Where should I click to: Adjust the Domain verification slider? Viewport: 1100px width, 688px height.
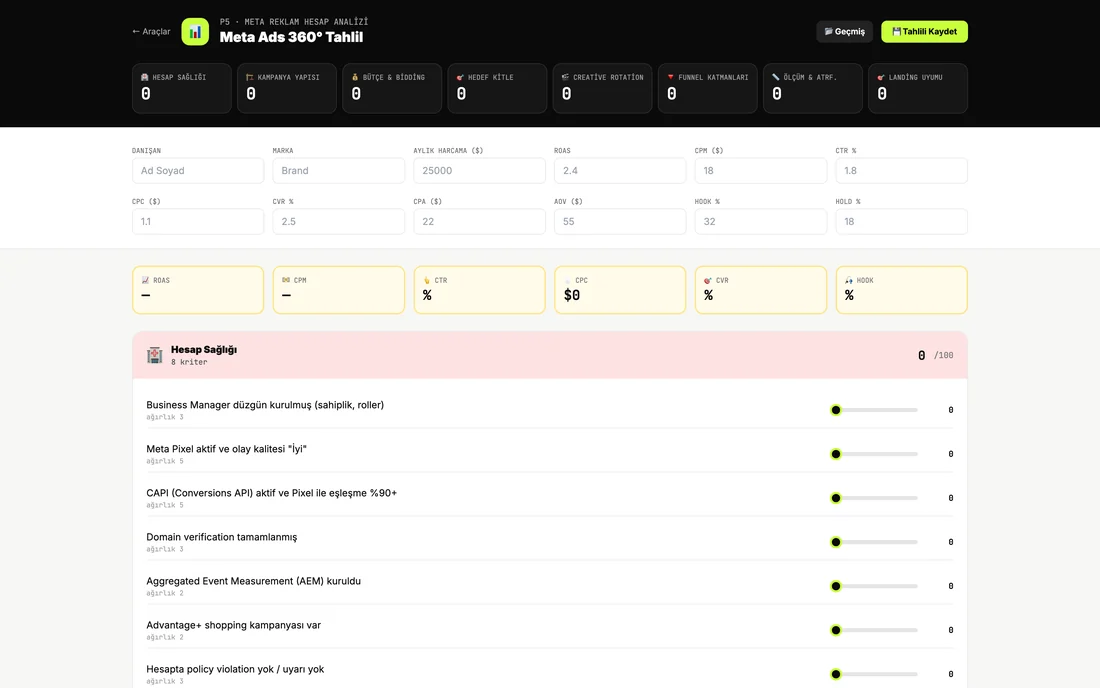point(873,542)
